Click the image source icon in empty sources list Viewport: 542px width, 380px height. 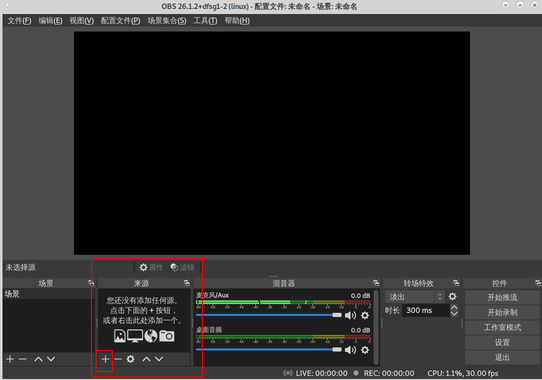click(120, 336)
